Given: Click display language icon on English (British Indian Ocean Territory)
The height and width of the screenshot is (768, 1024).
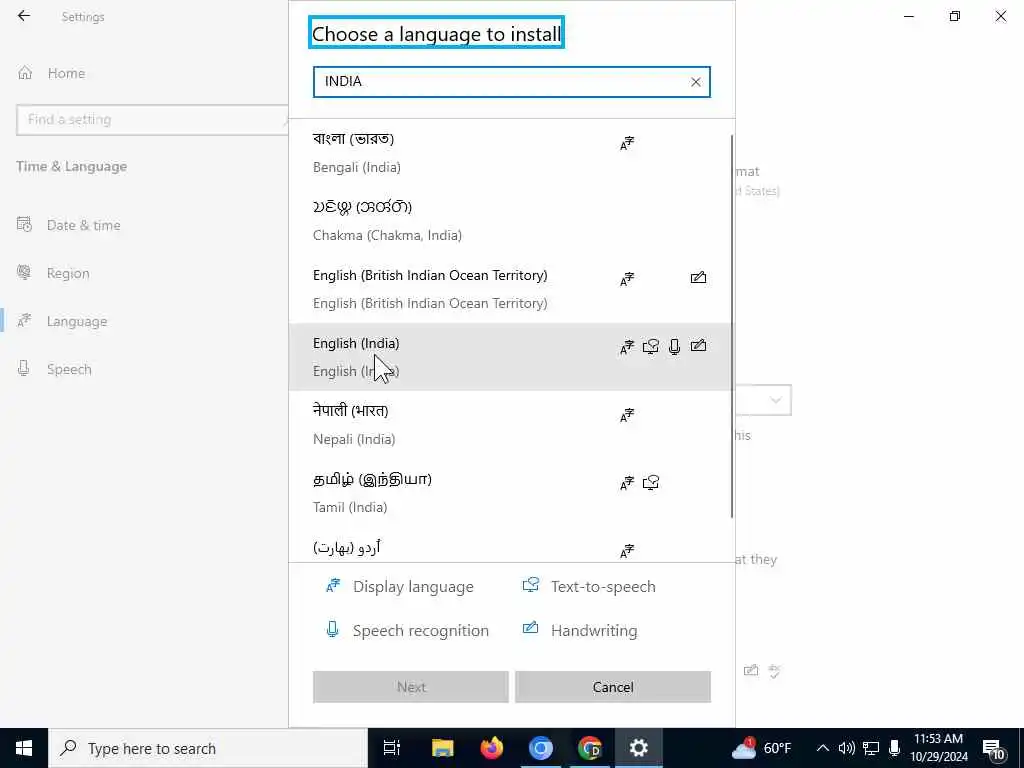Looking at the screenshot, I should point(627,279).
